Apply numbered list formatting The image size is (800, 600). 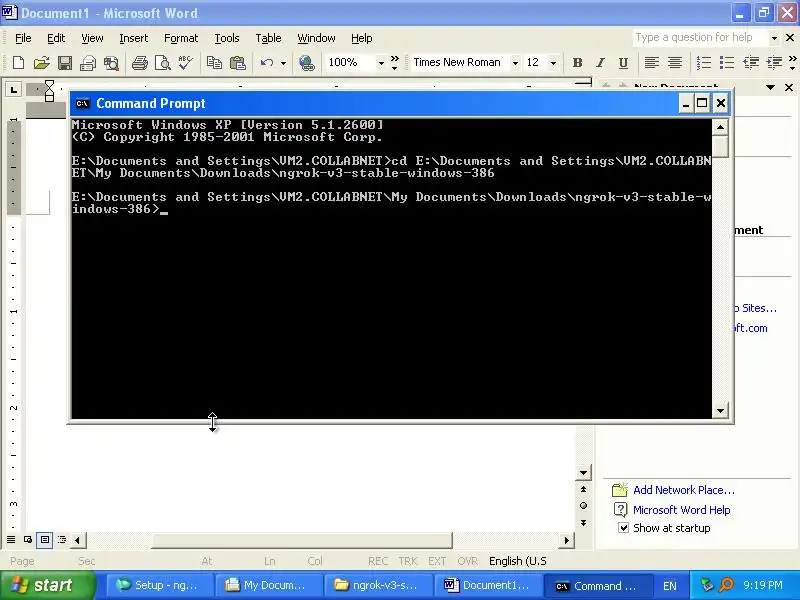click(704, 63)
